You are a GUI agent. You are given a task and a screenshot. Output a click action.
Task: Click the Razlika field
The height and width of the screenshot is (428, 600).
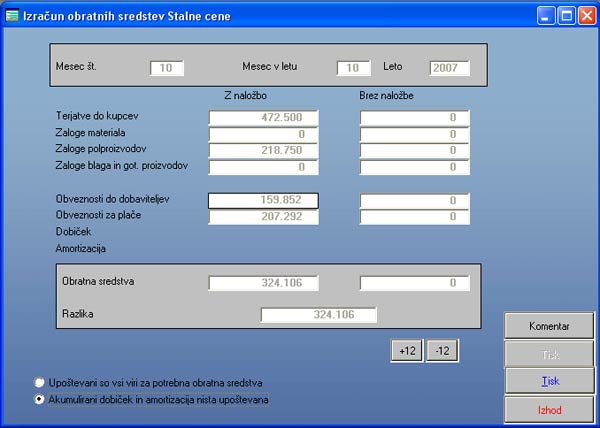(x=318, y=316)
